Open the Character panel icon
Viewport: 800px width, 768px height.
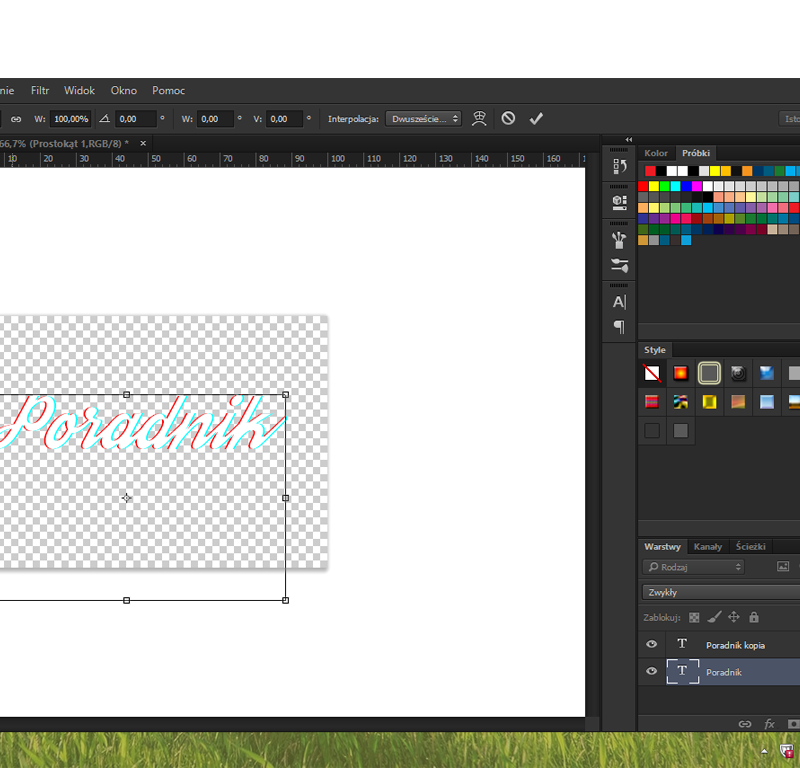619,302
